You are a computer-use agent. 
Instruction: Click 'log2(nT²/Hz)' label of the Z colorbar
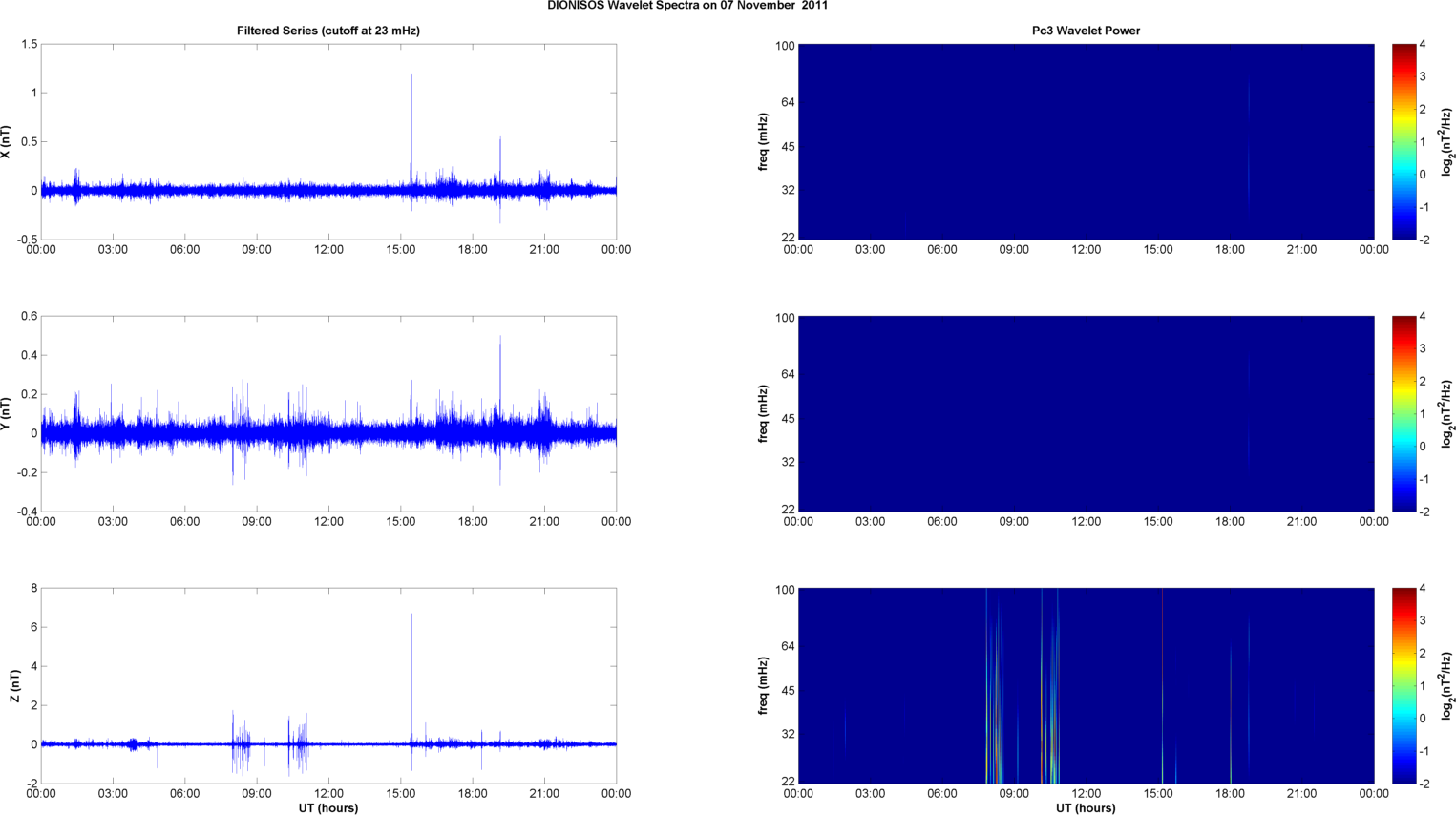1447,686
